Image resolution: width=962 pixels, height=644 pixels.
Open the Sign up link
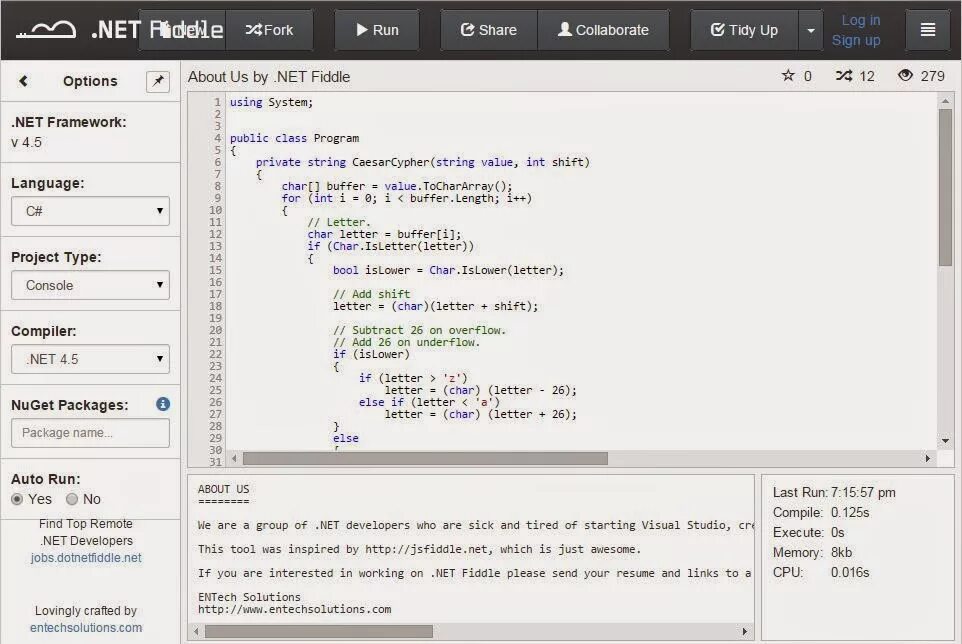(x=856, y=40)
